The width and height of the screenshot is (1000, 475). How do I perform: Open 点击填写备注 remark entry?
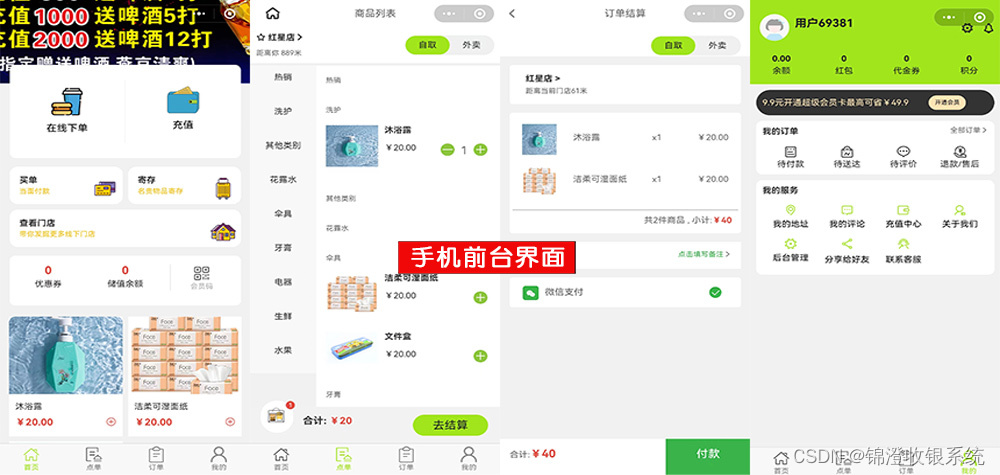click(x=703, y=254)
